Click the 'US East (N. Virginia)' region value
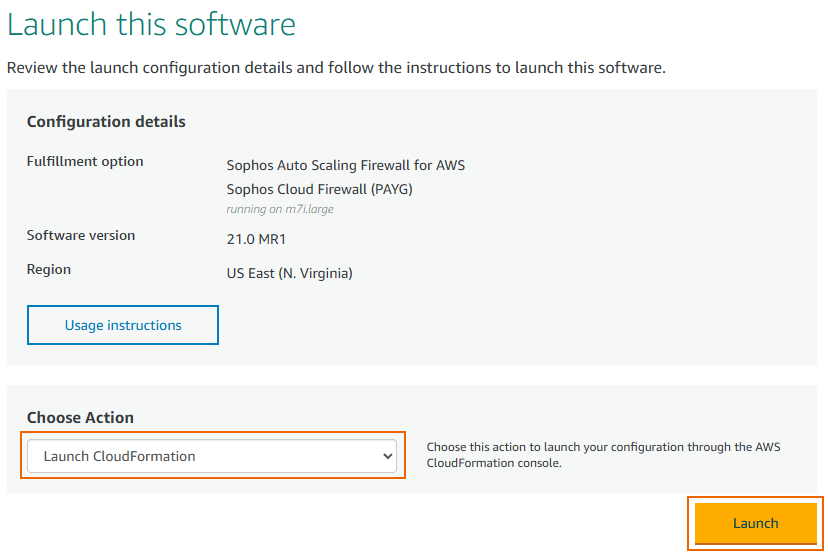The width and height of the screenshot is (828, 556). click(289, 273)
